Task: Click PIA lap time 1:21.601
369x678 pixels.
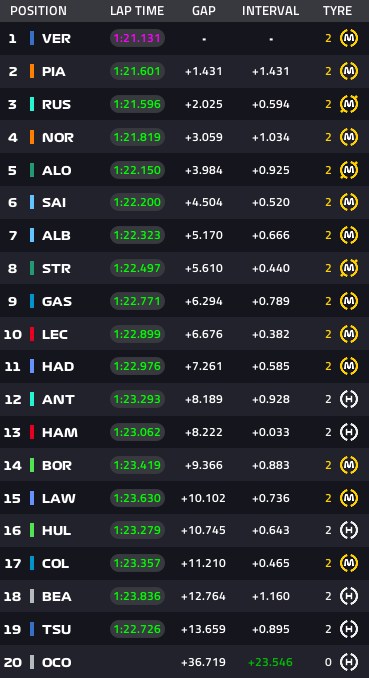Action: (x=137, y=71)
